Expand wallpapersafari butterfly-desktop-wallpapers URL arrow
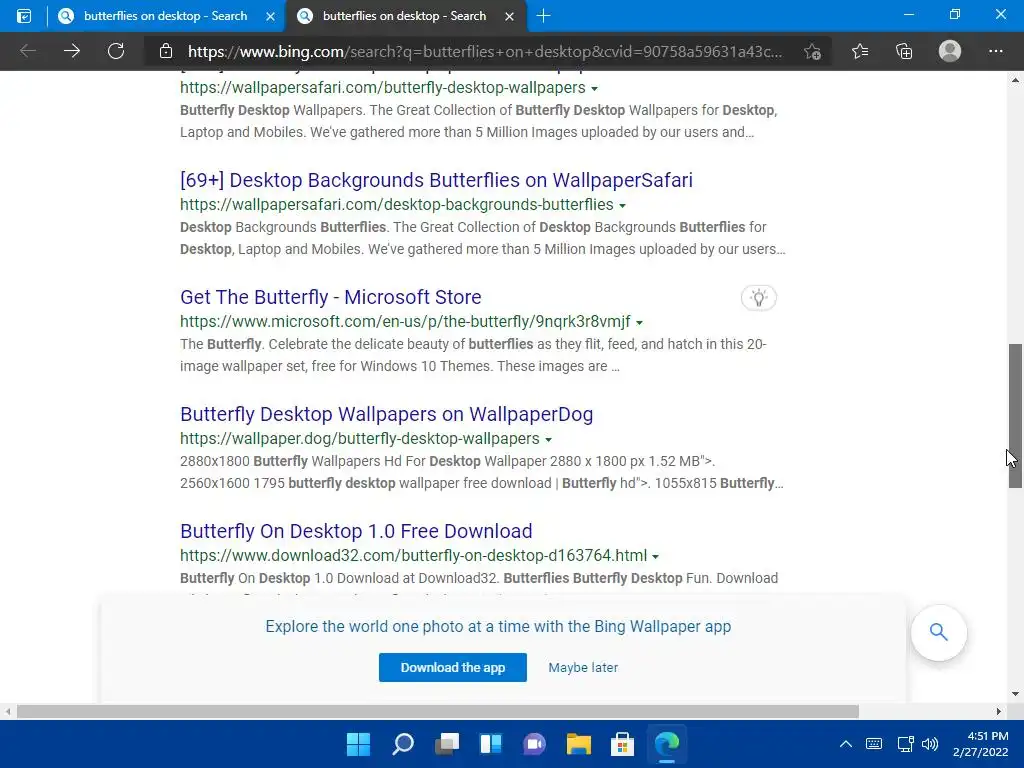 [594, 89]
